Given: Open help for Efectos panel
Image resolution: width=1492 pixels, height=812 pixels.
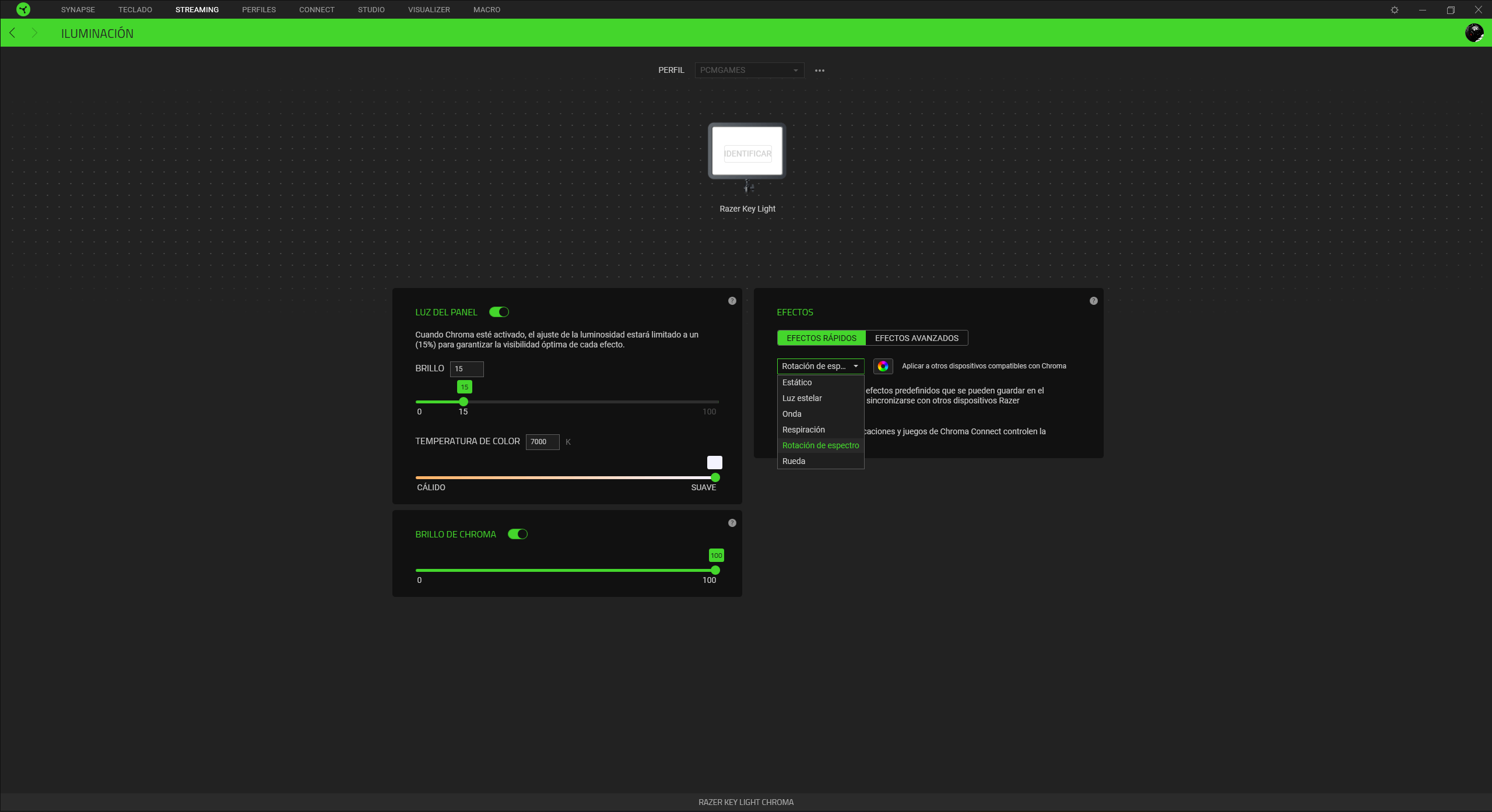Looking at the screenshot, I should click(x=1094, y=301).
